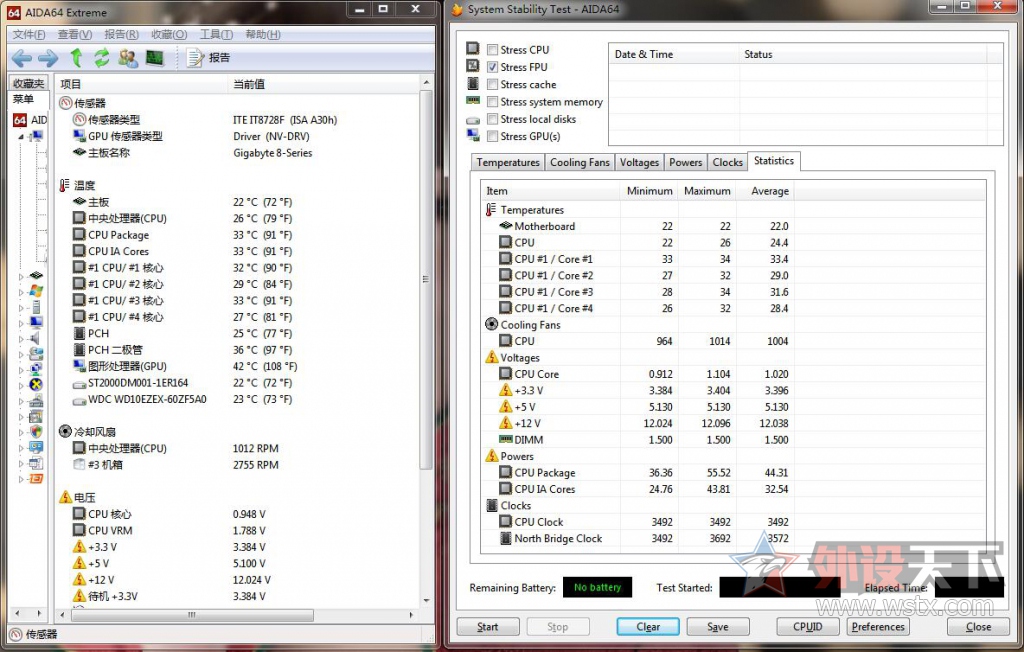Enable the Stress local disks checkbox

492,119
